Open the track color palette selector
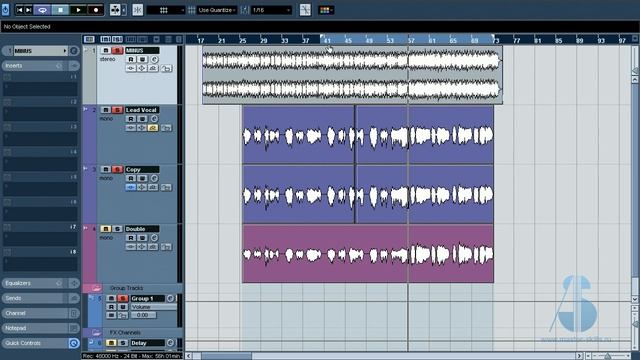Viewport: 640px width, 360px height. click(326, 10)
